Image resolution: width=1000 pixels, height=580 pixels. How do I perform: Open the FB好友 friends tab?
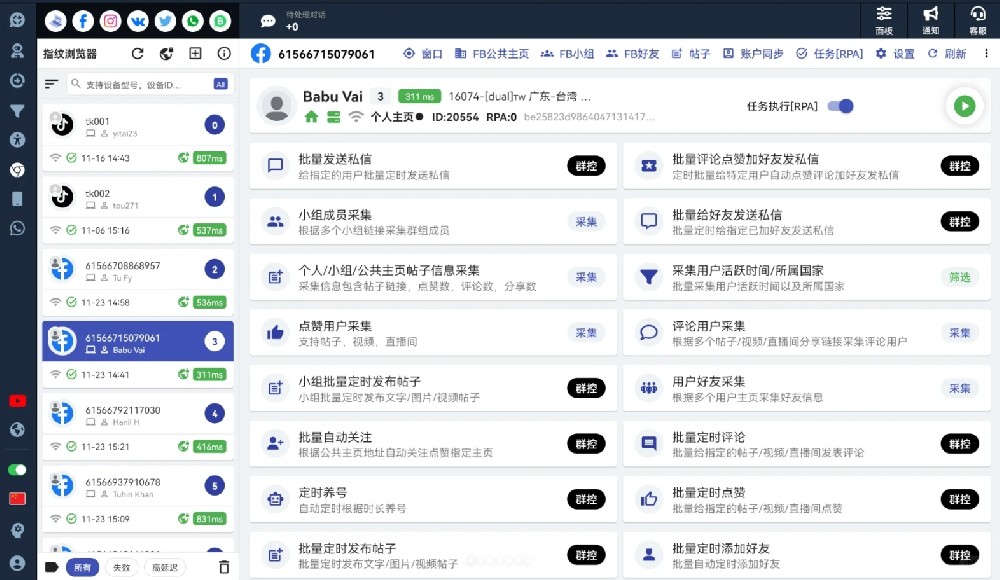click(632, 54)
